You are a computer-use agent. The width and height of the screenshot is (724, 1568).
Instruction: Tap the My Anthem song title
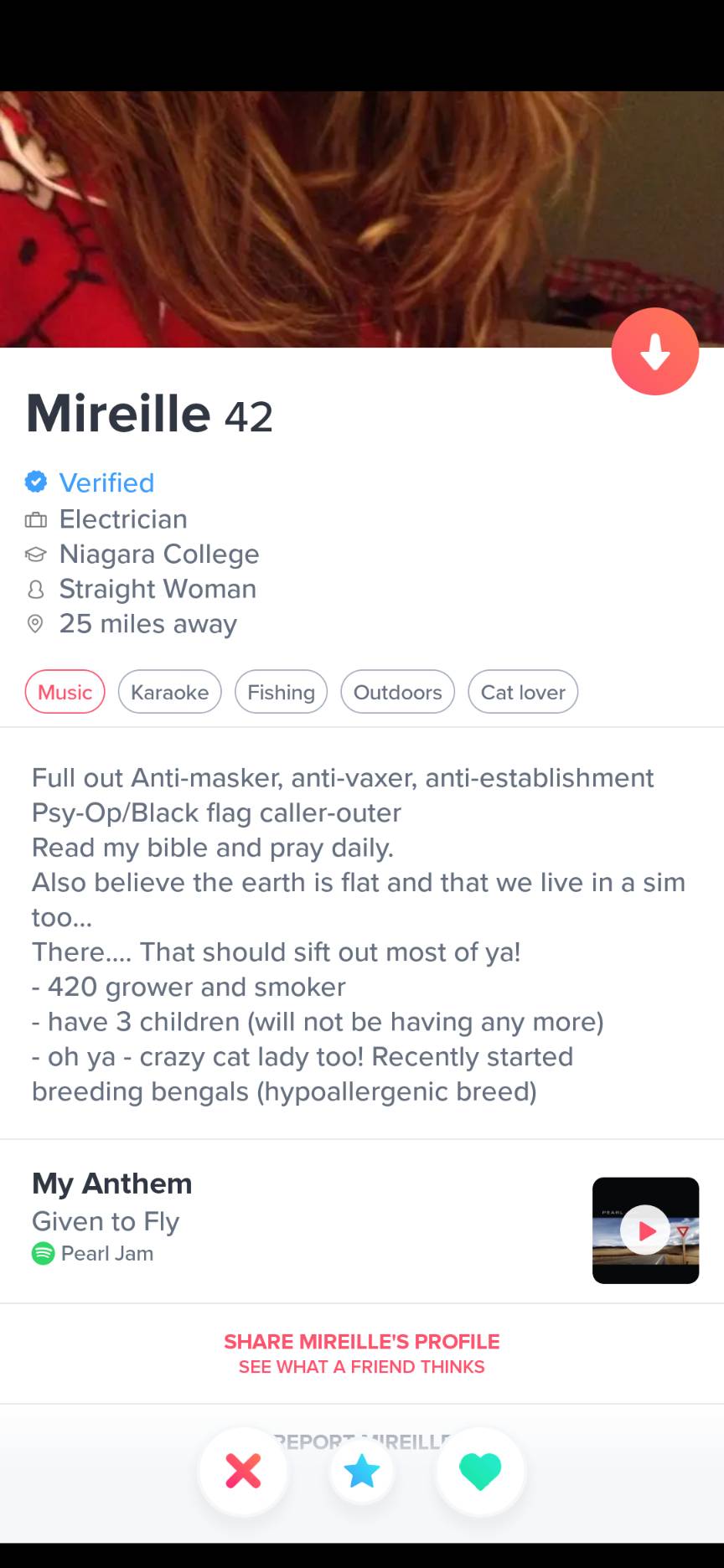coord(106,1221)
